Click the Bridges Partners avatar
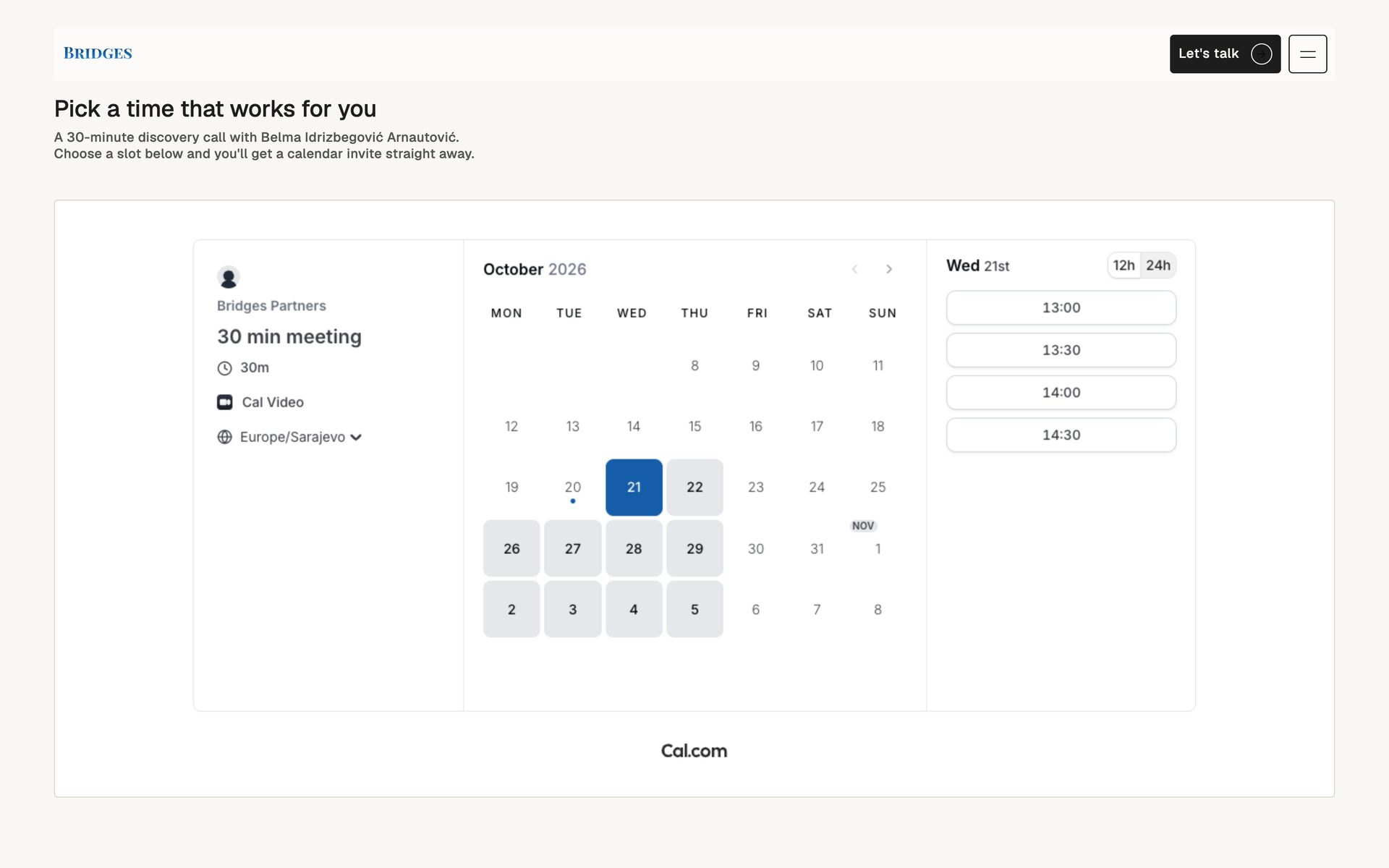 (229, 277)
